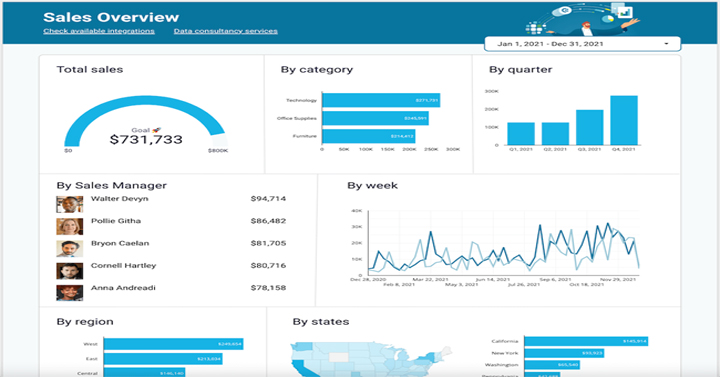Select the Technology category bar
The width and height of the screenshot is (720, 377).
tap(381, 100)
